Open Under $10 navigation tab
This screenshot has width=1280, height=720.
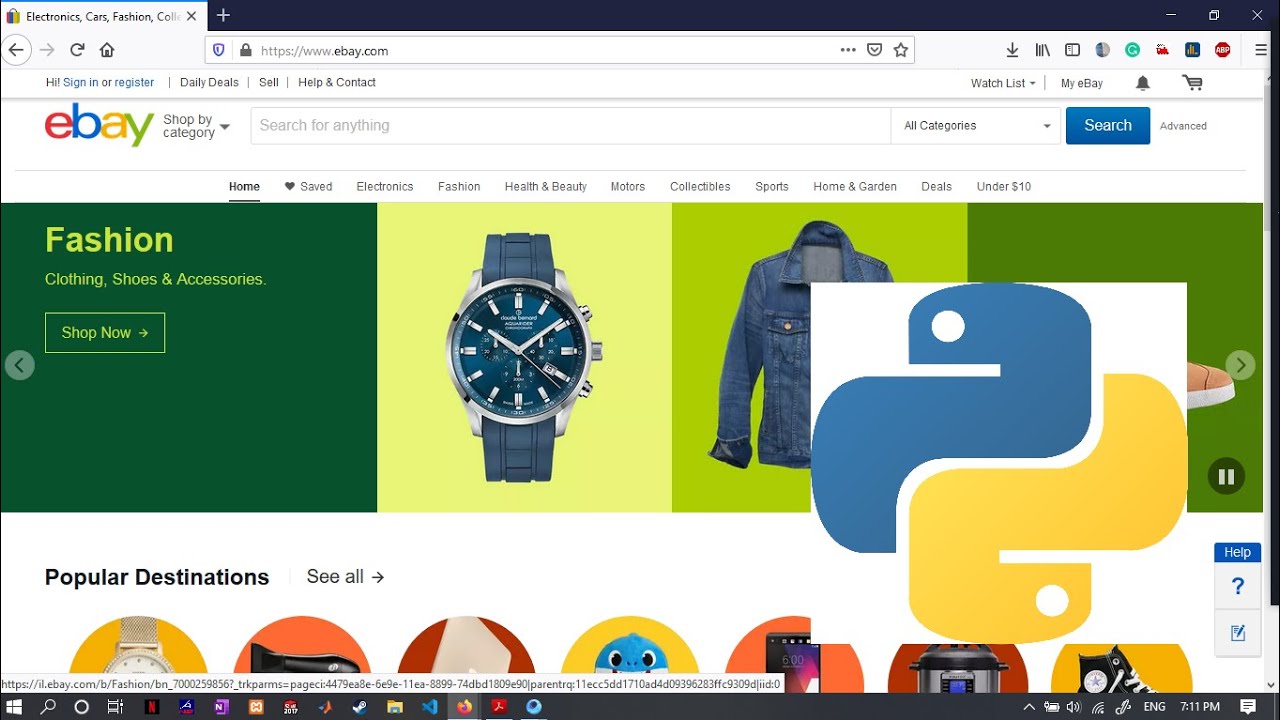[1004, 187]
